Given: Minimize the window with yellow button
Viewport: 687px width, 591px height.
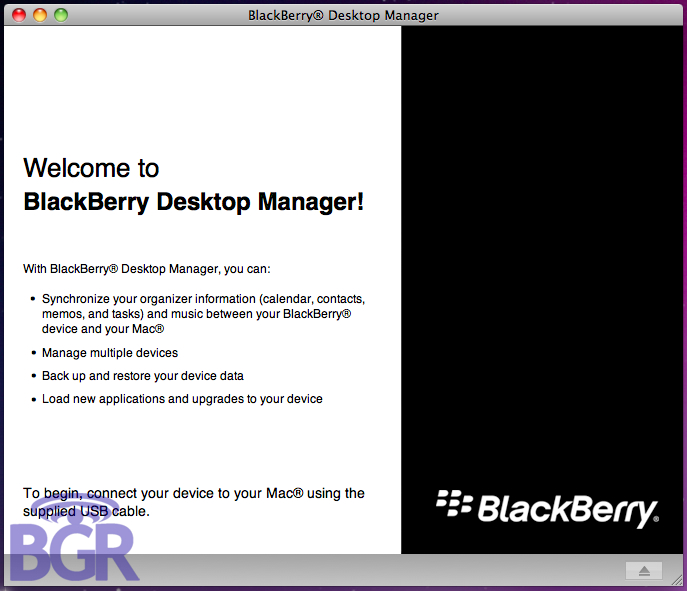Looking at the screenshot, I should click(x=40, y=15).
